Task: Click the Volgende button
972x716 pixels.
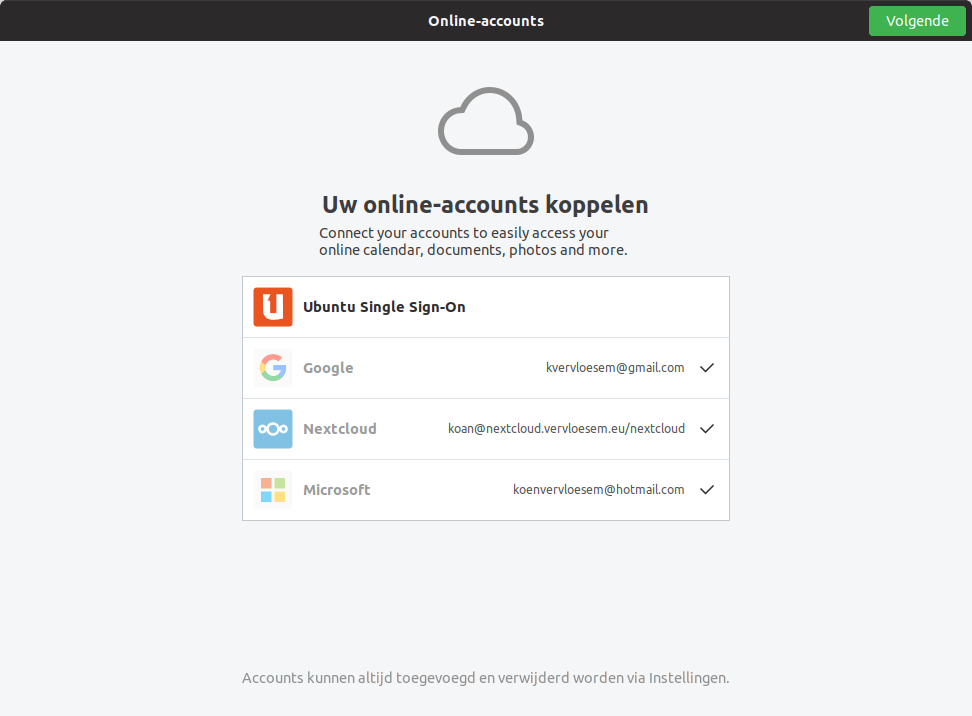Action: pyautogui.click(x=917, y=21)
